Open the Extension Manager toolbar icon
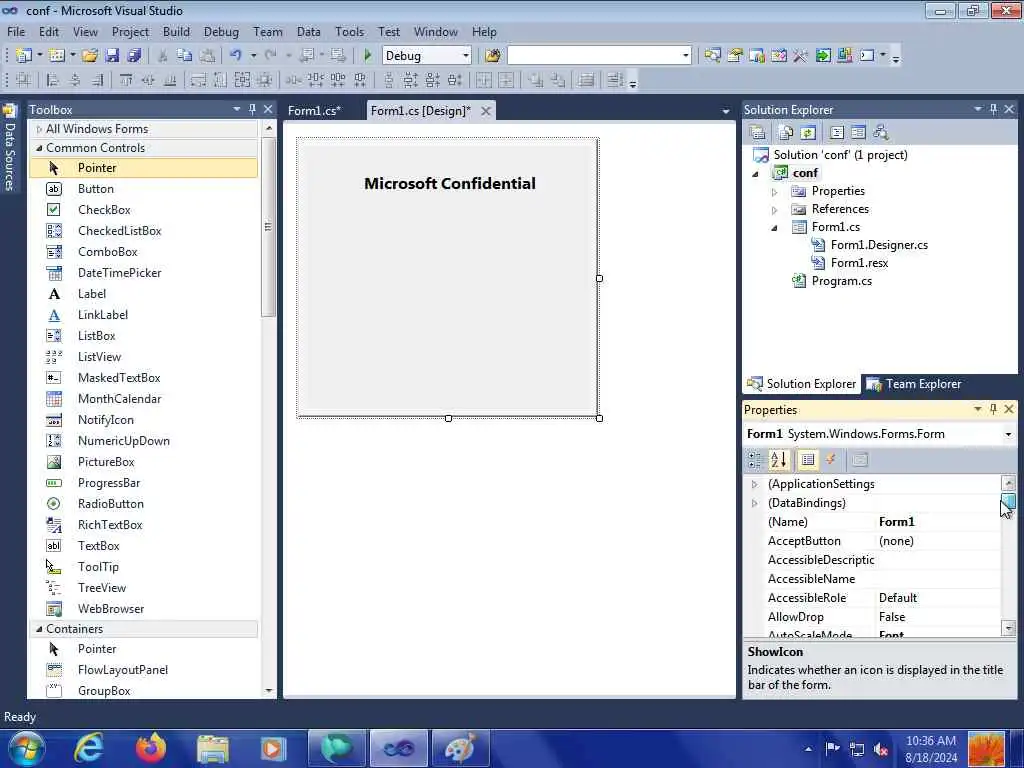 tap(844, 56)
